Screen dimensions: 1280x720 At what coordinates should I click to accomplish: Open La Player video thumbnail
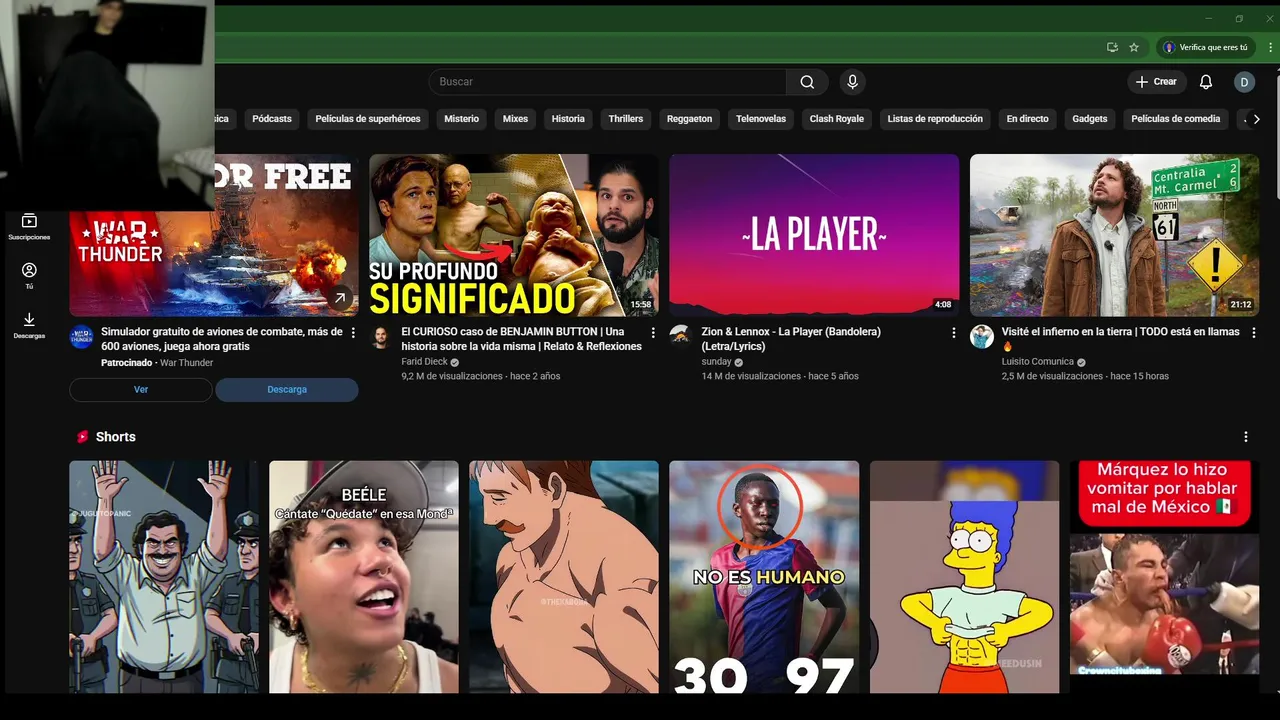coord(814,235)
